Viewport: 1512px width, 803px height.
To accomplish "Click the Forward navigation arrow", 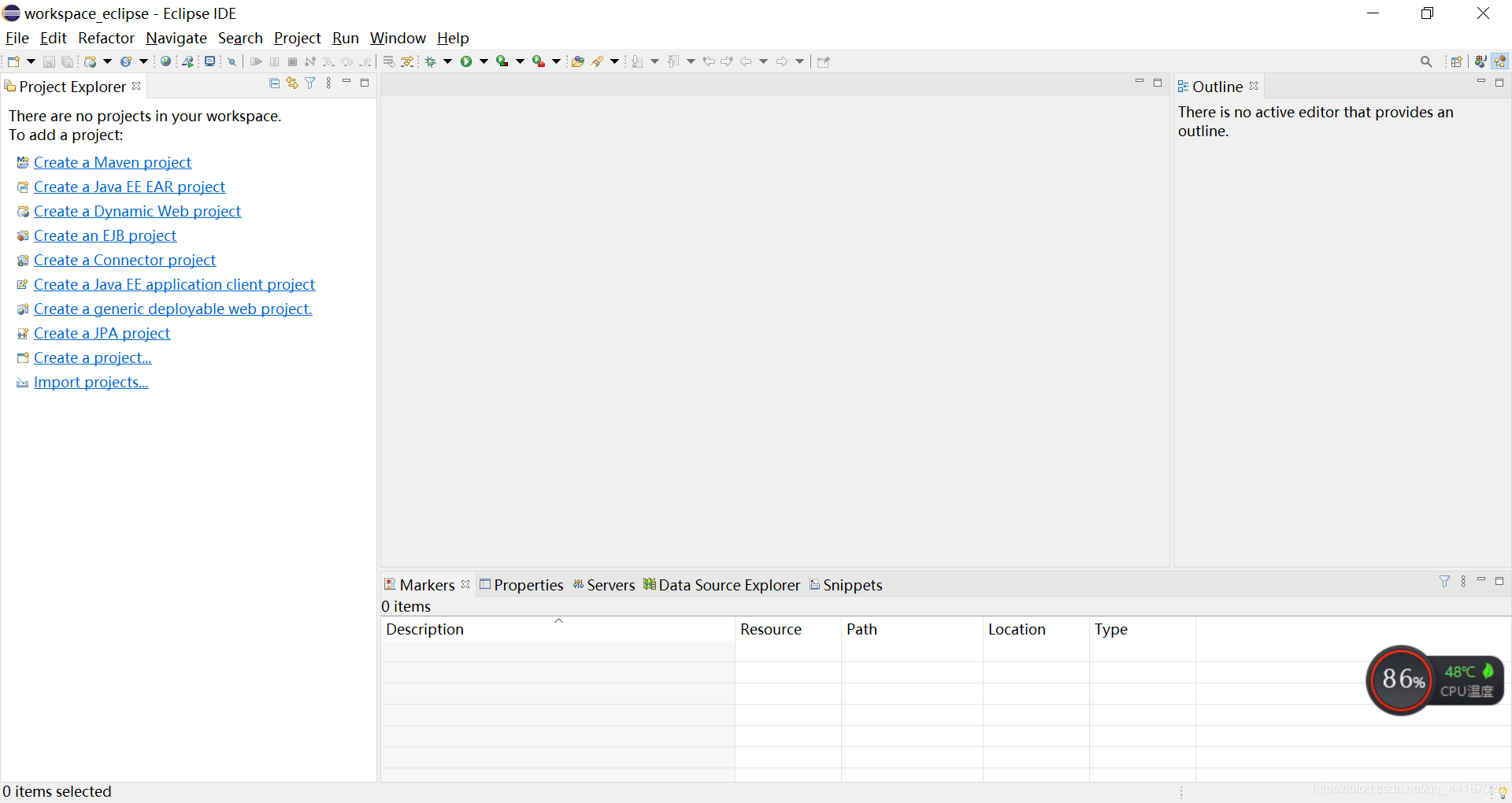I will pos(782,61).
